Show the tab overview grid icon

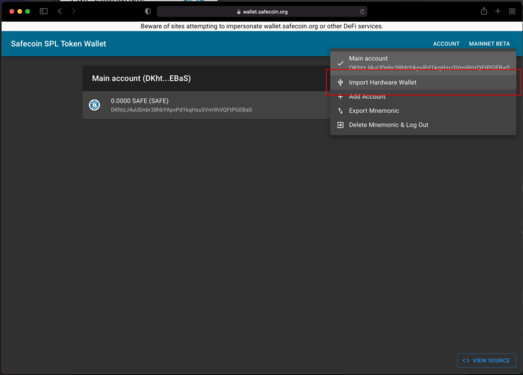(512, 11)
